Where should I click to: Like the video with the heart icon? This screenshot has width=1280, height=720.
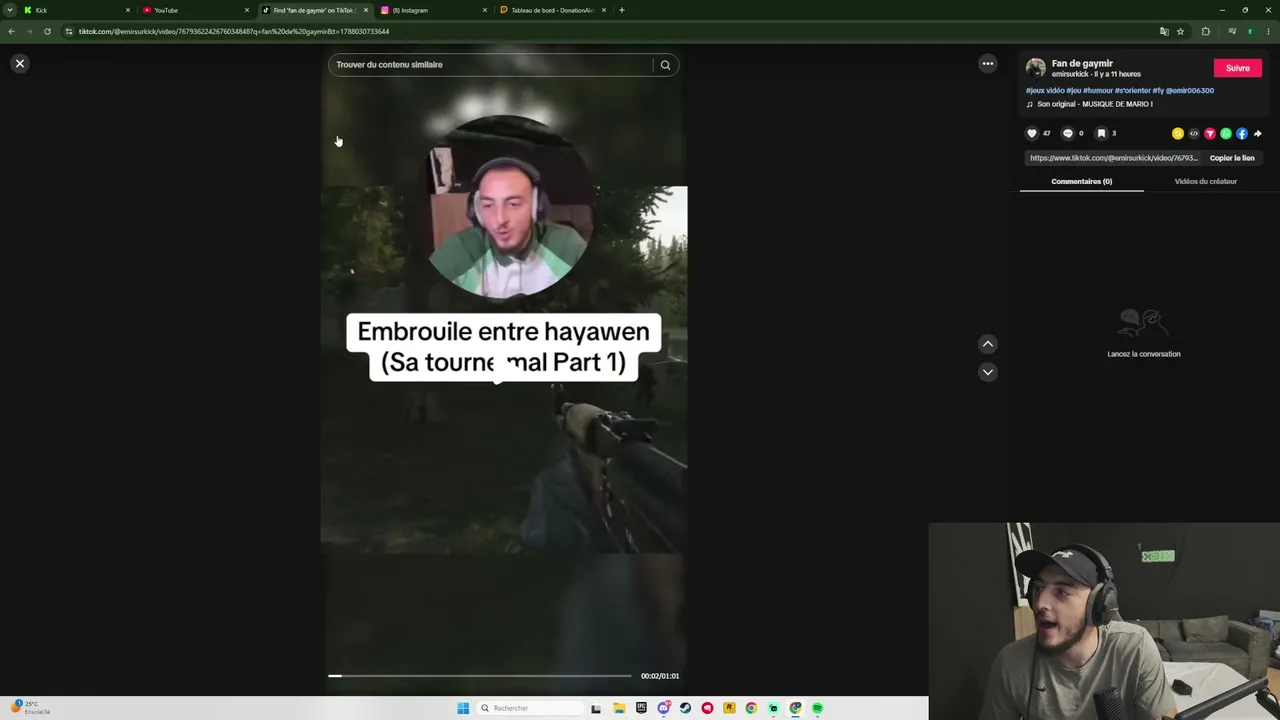pos(1032,133)
